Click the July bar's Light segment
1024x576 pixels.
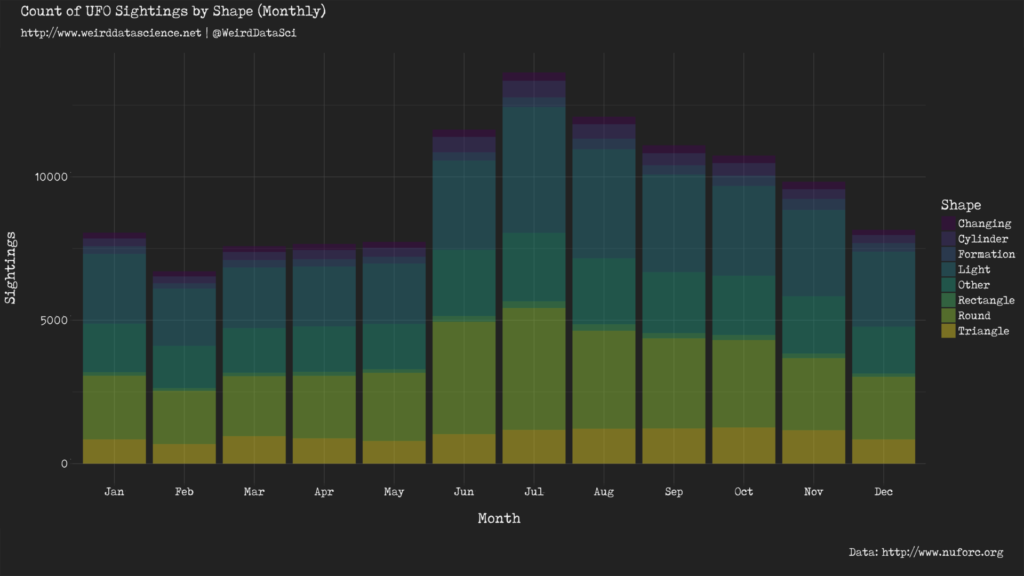[534, 170]
